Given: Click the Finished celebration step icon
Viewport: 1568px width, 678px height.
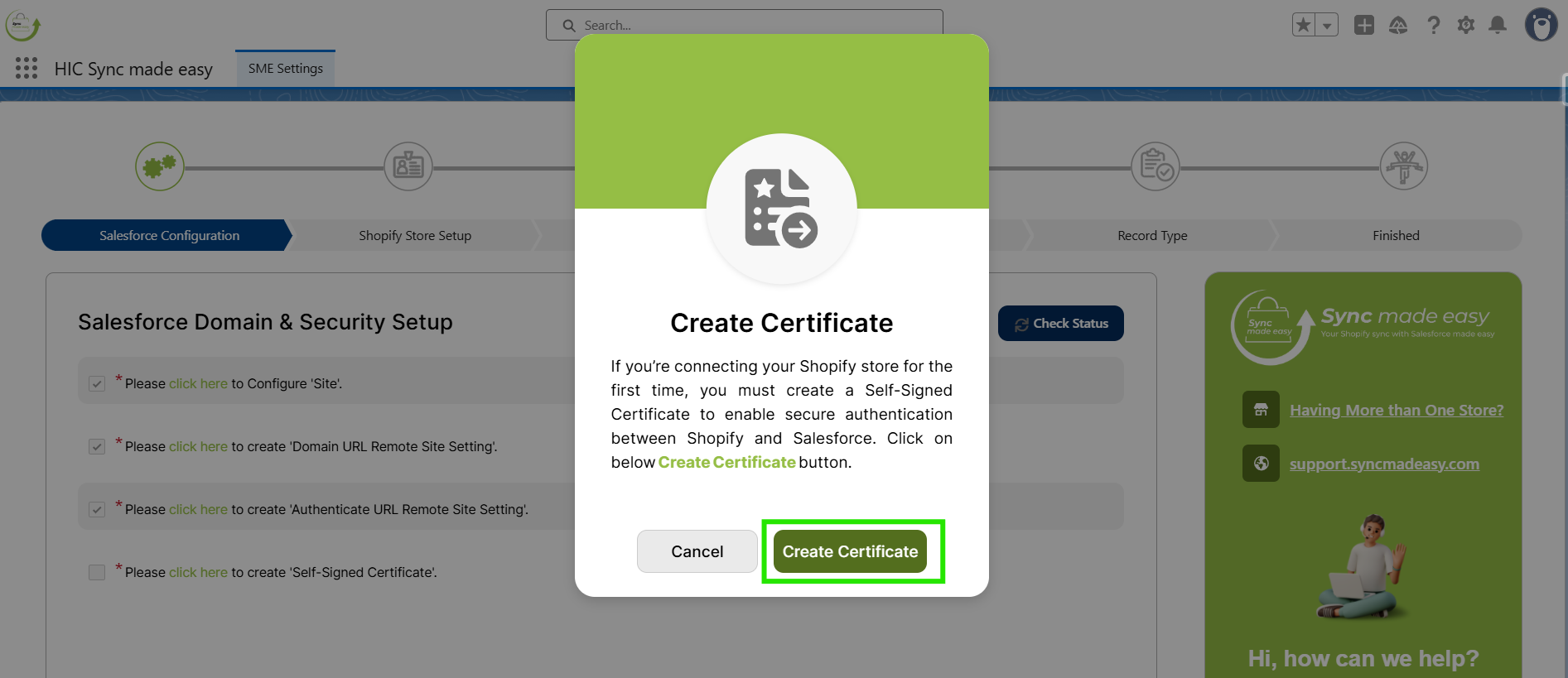Looking at the screenshot, I should coord(1404,166).
